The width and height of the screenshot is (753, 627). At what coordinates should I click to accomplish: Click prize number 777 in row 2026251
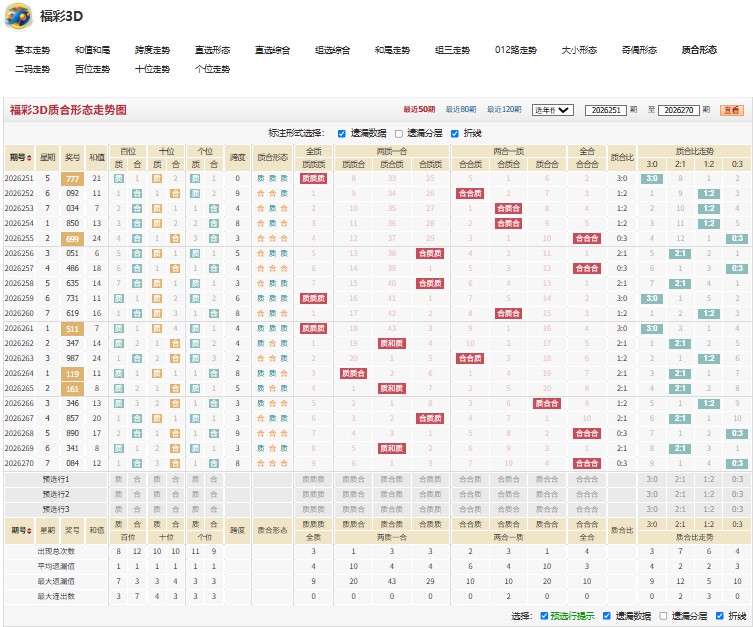tap(73, 179)
